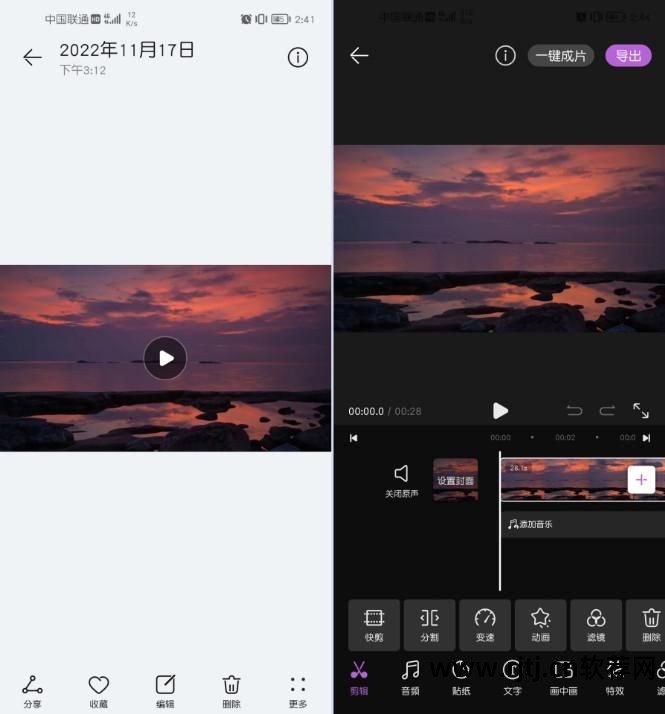Select the 快剪 quick cut tool
Screen dimensions: 665x714
coord(374,625)
